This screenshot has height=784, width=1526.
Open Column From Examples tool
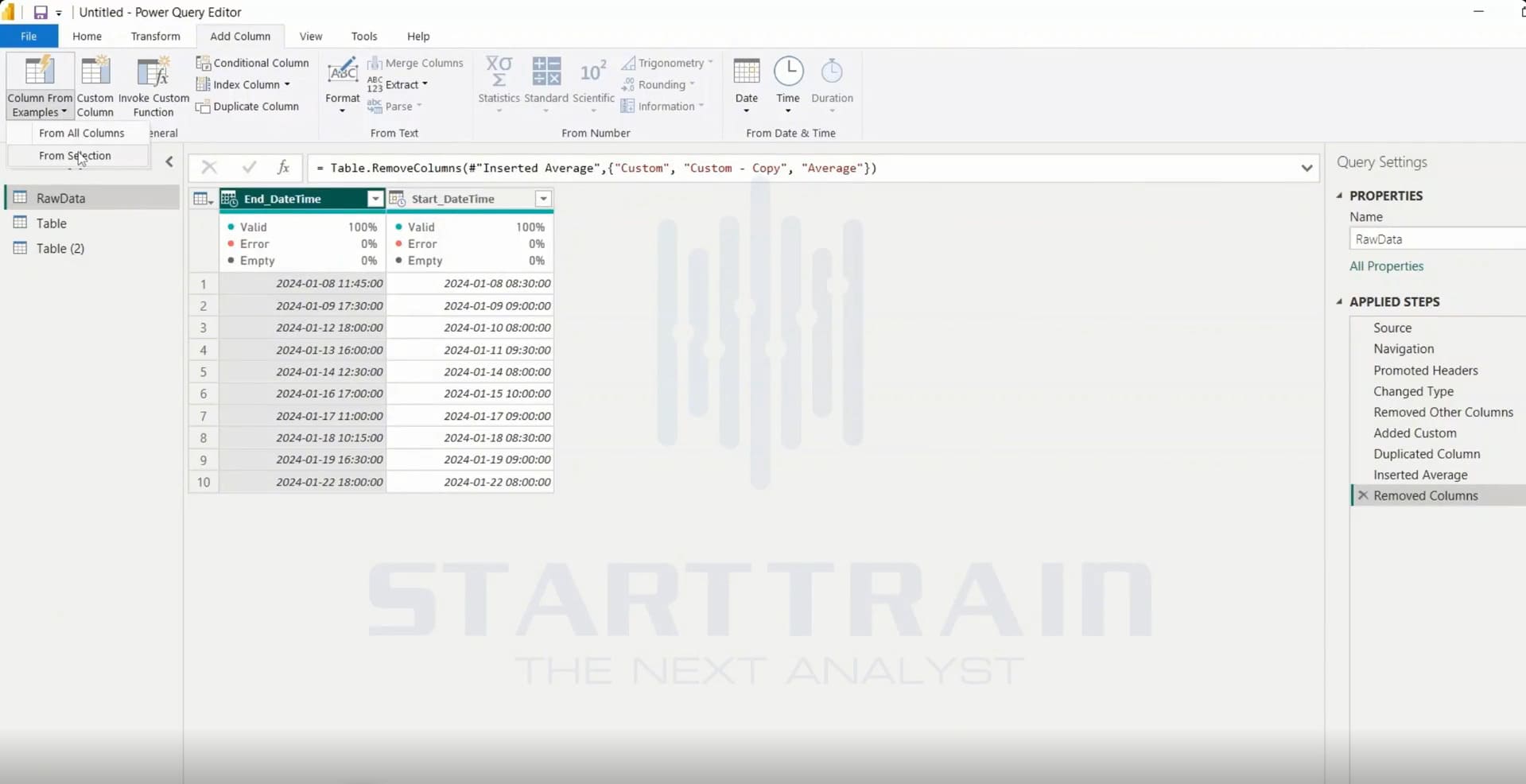pos(40,86)
